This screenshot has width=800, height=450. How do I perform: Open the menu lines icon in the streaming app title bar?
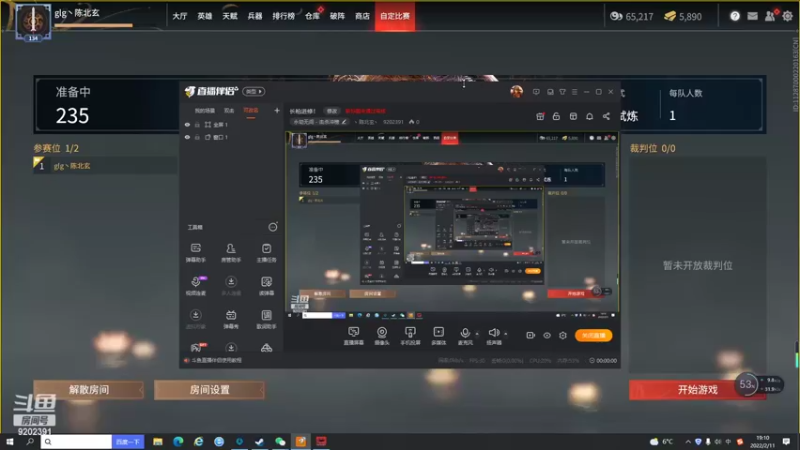click(x=574, y=92)
